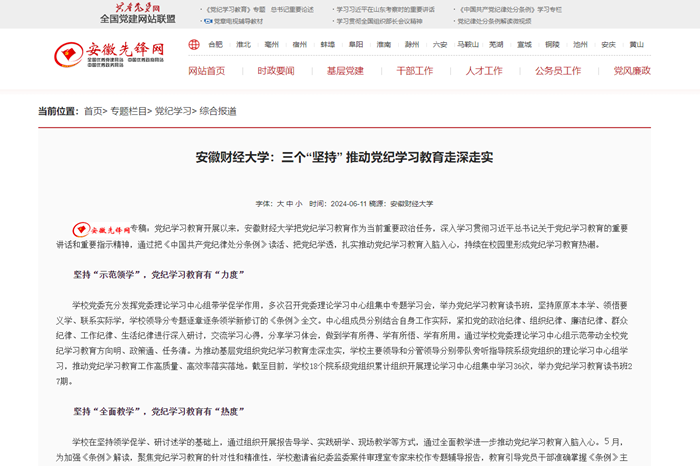Image resolution: width=700 pixels, height=466 pixels.
Task: Open 综合报道 breadcrumb link
Action: tap(218, 111)
